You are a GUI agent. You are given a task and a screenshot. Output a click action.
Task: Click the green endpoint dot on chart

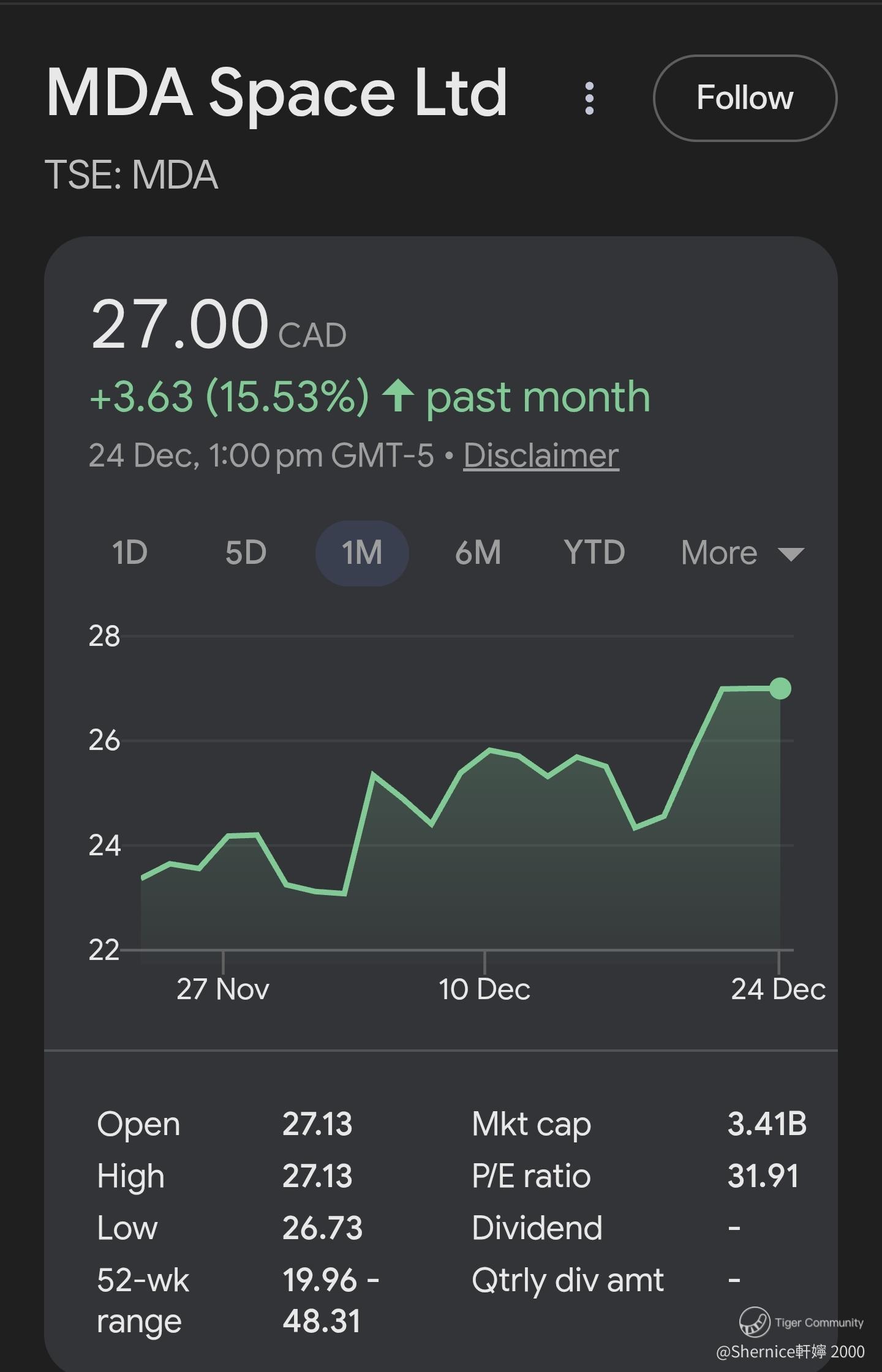pyautogui.click(x=780, y=689)
